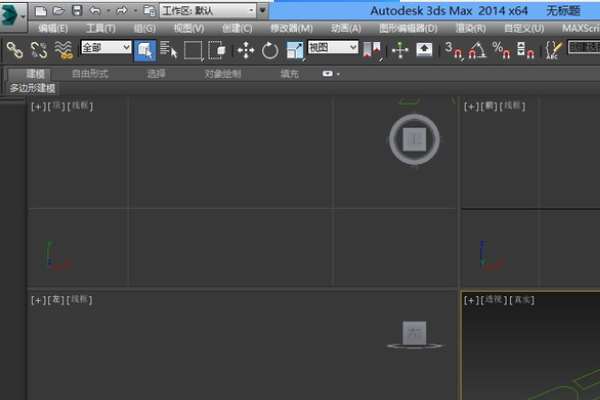Open the 动画(A) menu

point(346,28)
